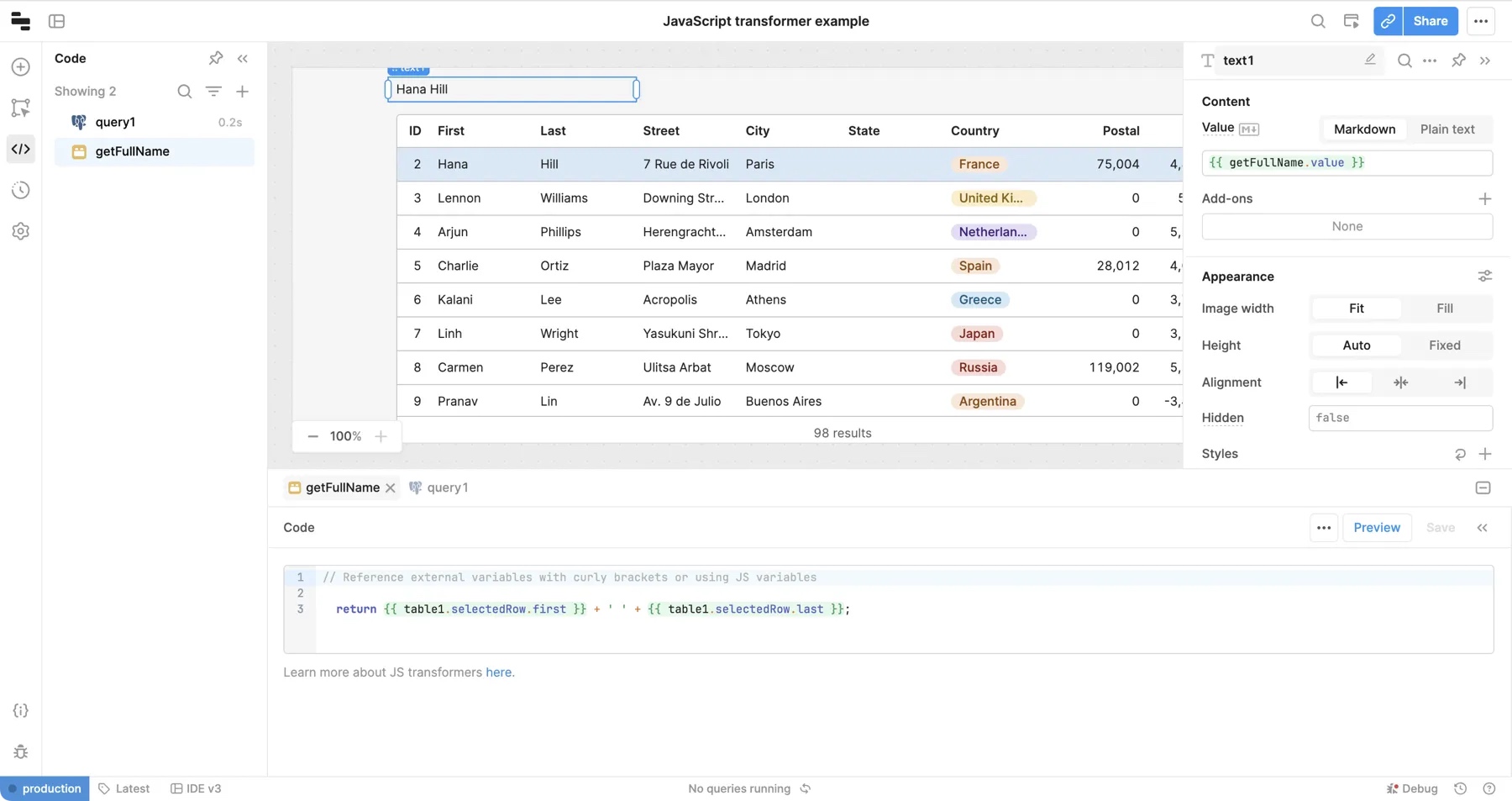Sort table by Country column header

(974, 131)
